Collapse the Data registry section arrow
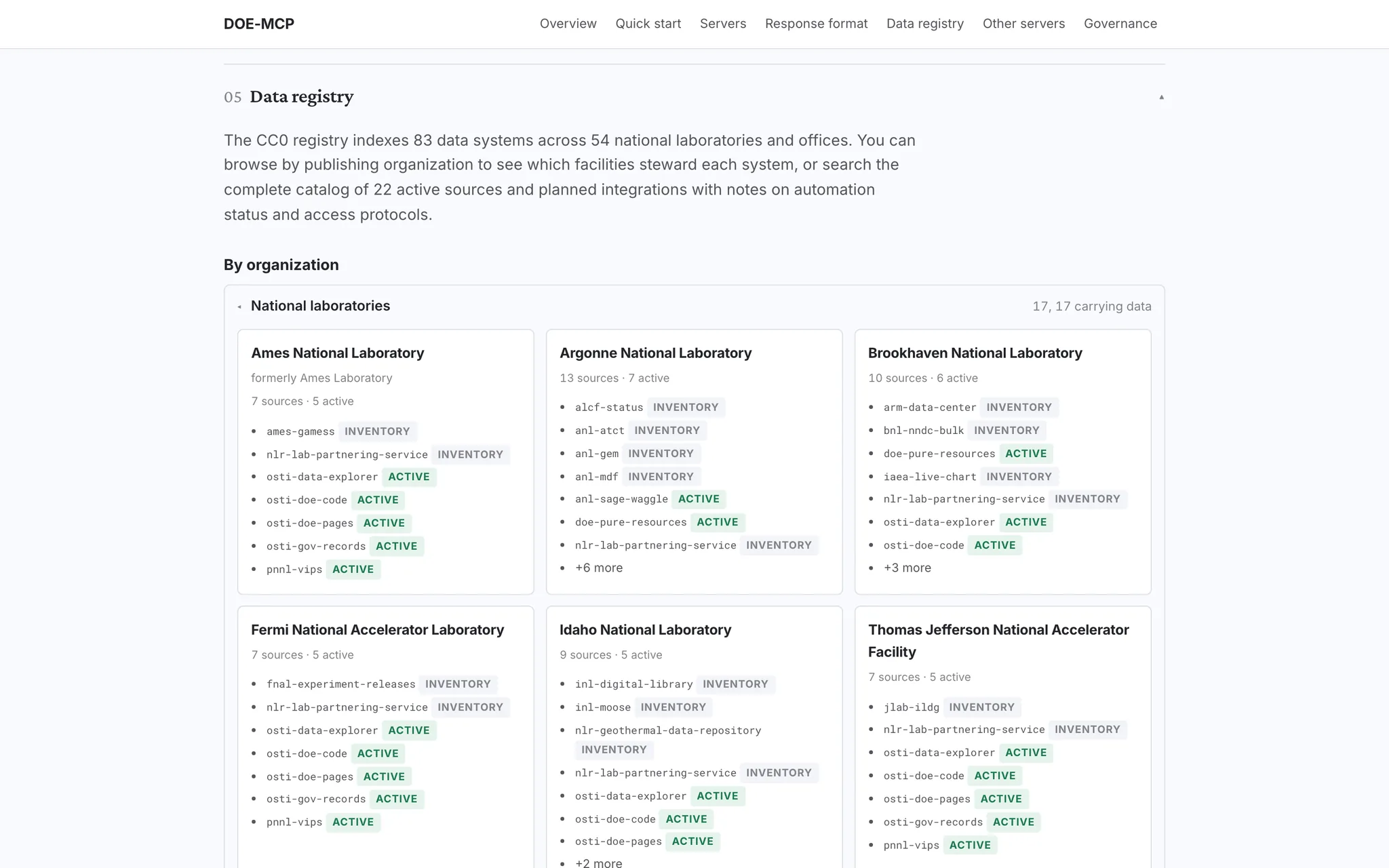1389x868 pixels. click(x=1161, y=97)
